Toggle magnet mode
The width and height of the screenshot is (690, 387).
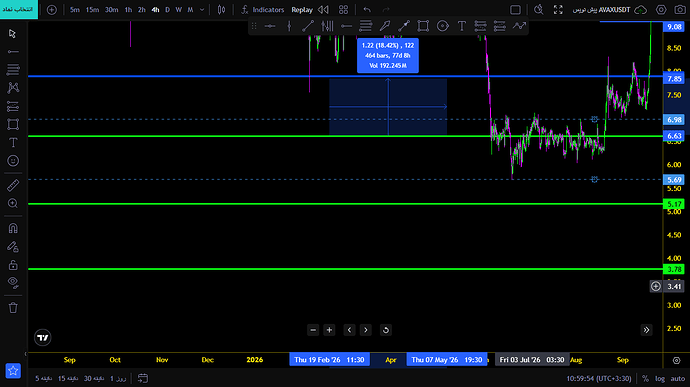tap(13, 228)
